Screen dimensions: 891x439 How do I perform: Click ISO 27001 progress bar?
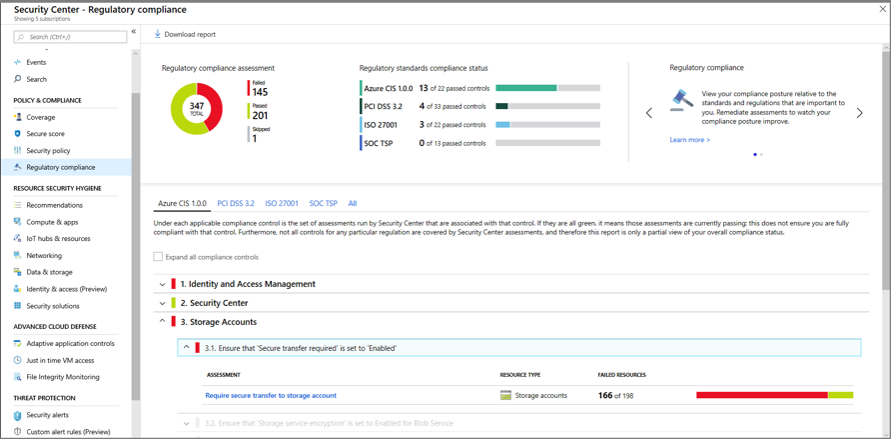tap(548, 124)
